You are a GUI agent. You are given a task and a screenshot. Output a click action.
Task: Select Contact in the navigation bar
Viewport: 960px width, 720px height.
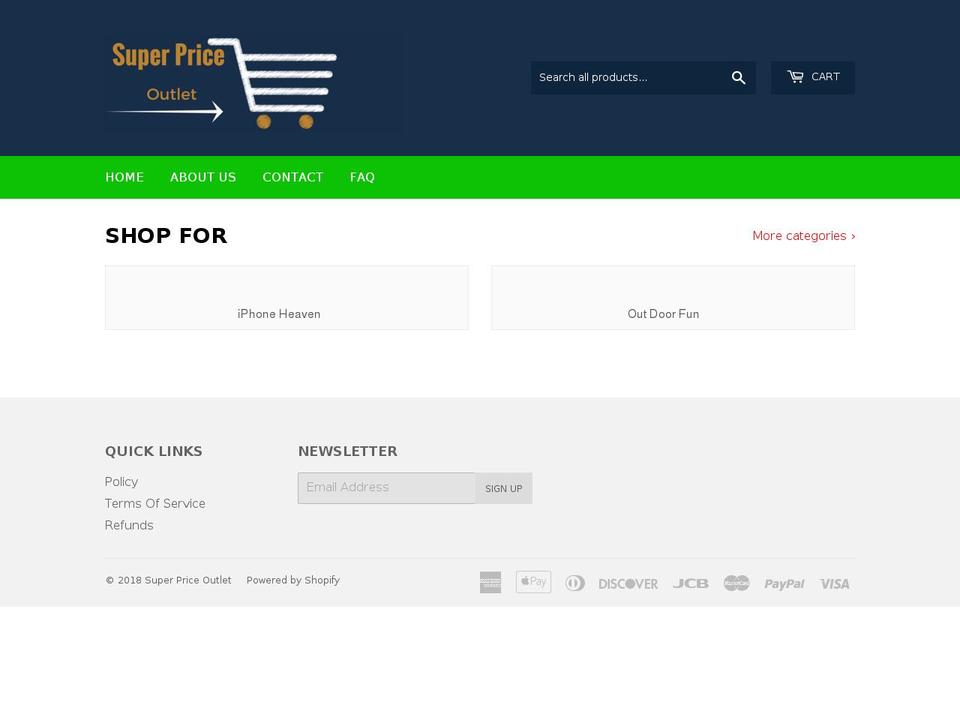coord(293,178)
